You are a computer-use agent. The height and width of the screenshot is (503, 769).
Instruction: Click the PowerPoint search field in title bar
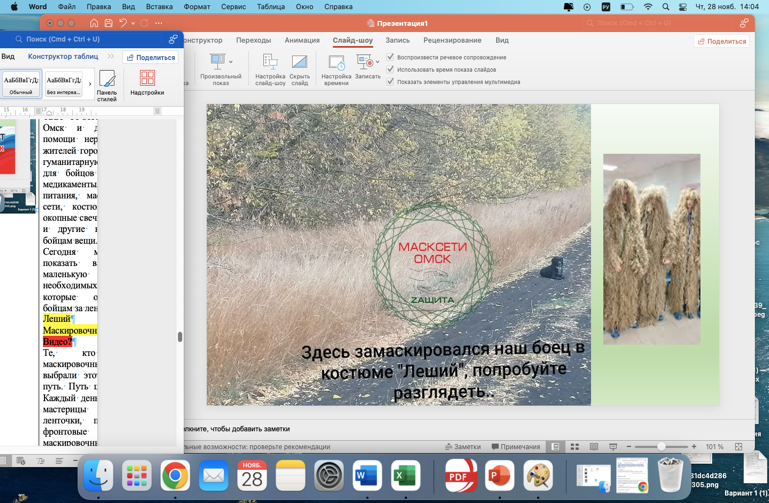[660, 23]
